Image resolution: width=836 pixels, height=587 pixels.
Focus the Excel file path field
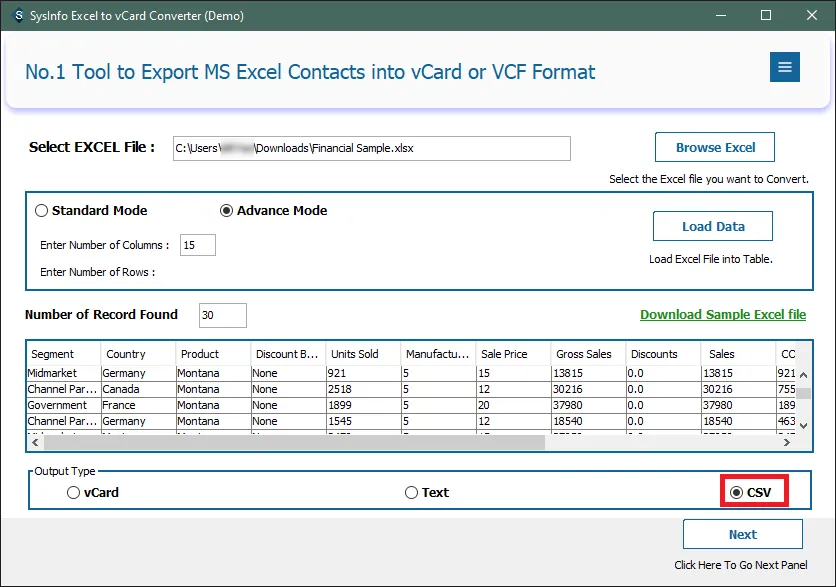(x=372, y=148)
